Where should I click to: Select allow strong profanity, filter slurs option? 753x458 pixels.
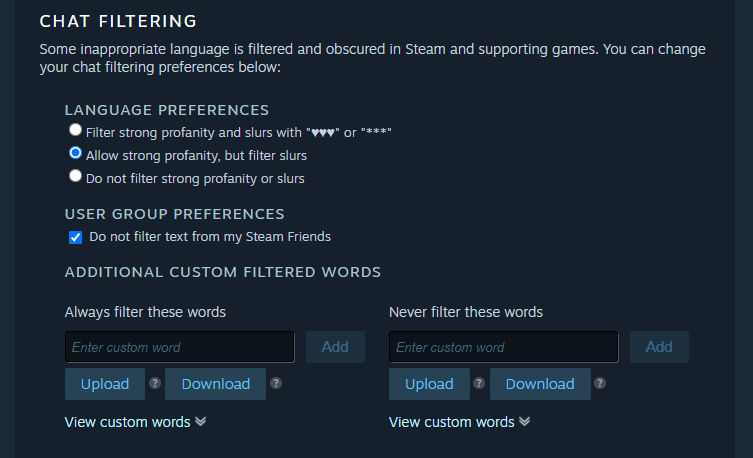tap(75, 154)
